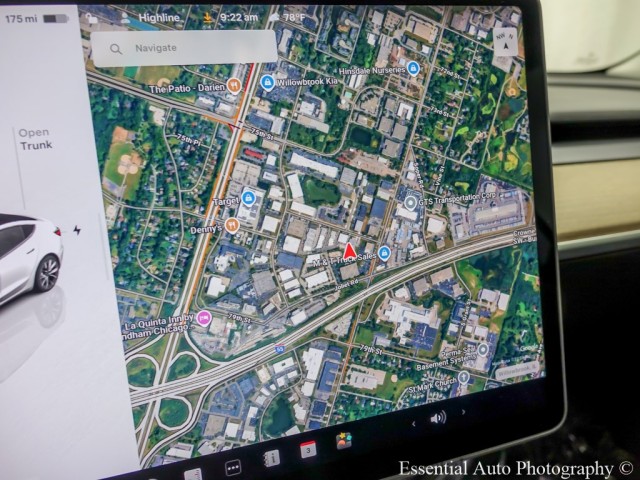
Task: Click the Navigate search field
Action: click(x=184, y=48)
